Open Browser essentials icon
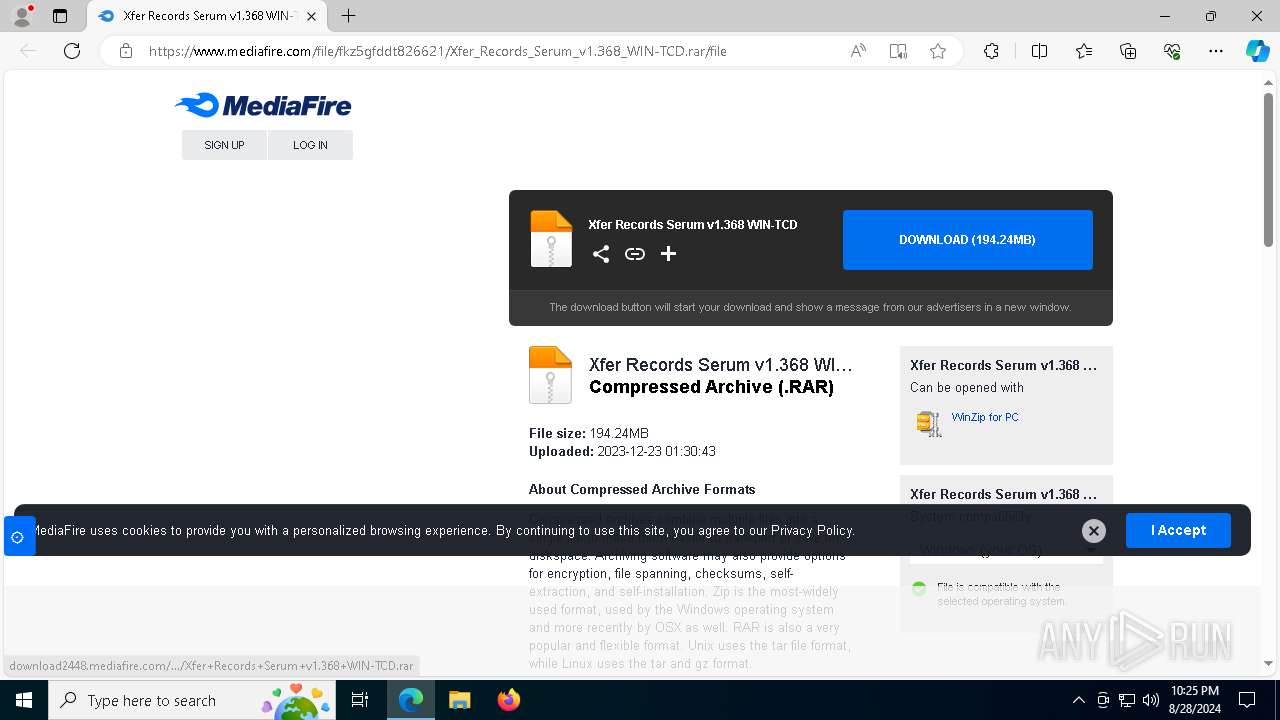The image size is (1280, 720). pos(1172,51)
